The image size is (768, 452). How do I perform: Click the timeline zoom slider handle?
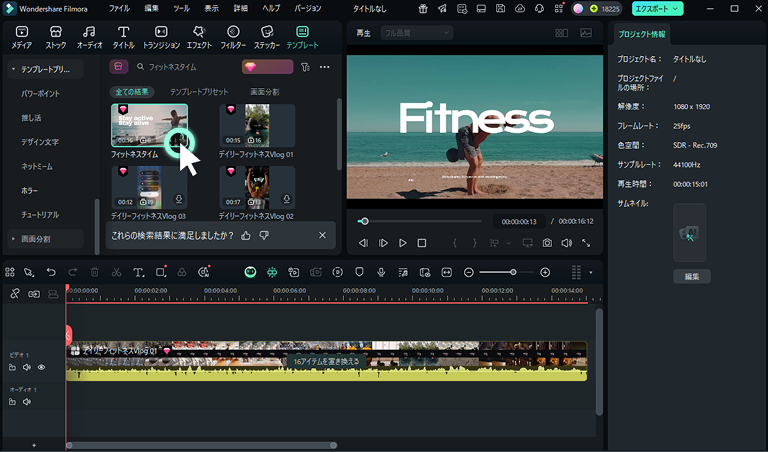pyautogui.click(x=513, y=272)
